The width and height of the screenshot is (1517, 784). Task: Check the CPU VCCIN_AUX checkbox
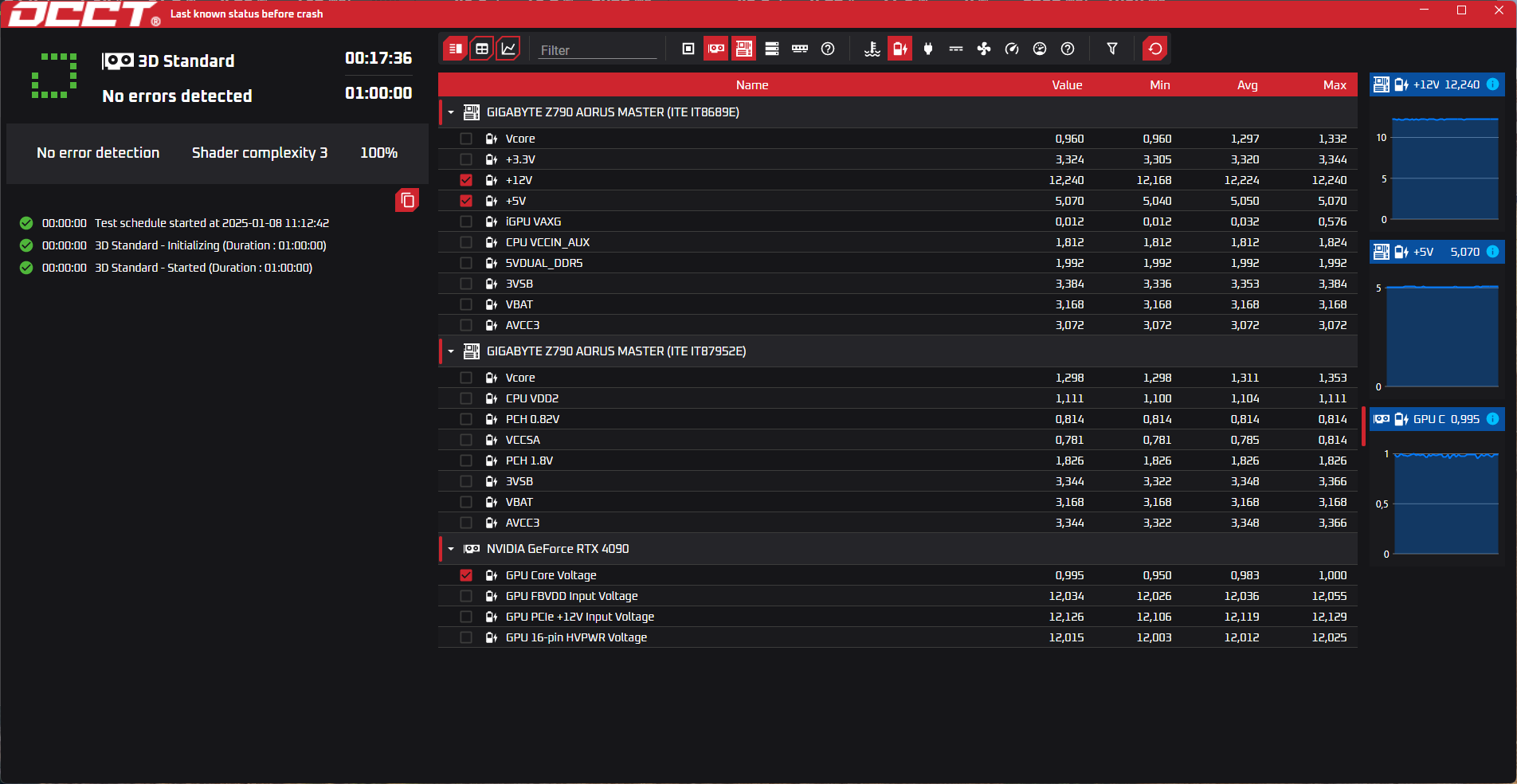click(466, 242)
